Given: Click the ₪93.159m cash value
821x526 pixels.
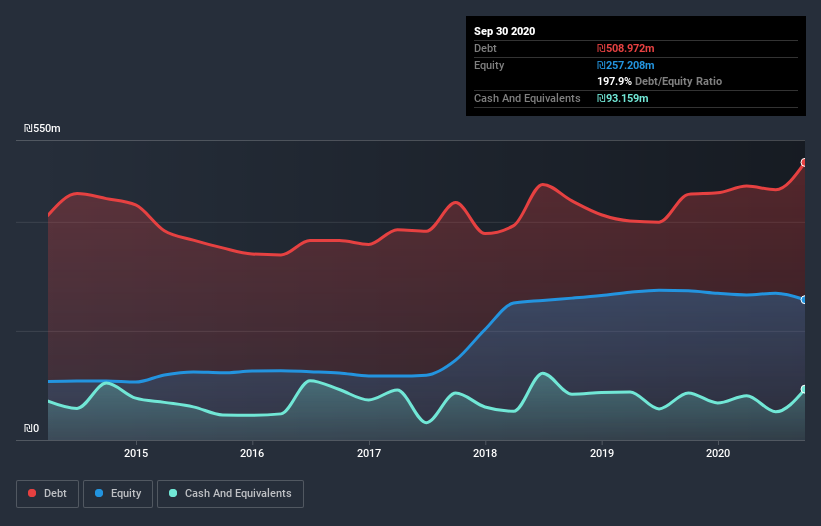Looking at the screenshot, I should 623,98.
